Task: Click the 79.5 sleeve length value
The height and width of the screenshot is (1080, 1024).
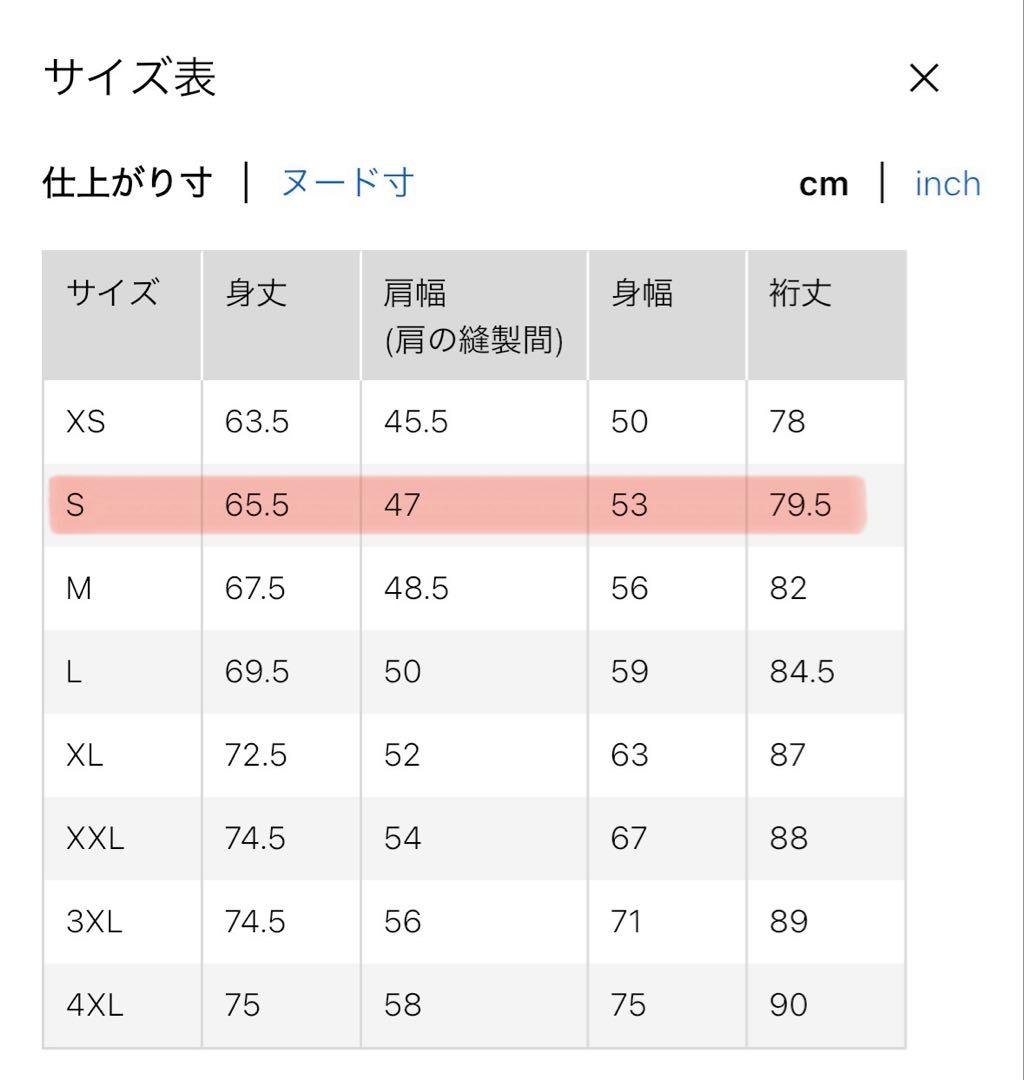Action: [800, 505]
